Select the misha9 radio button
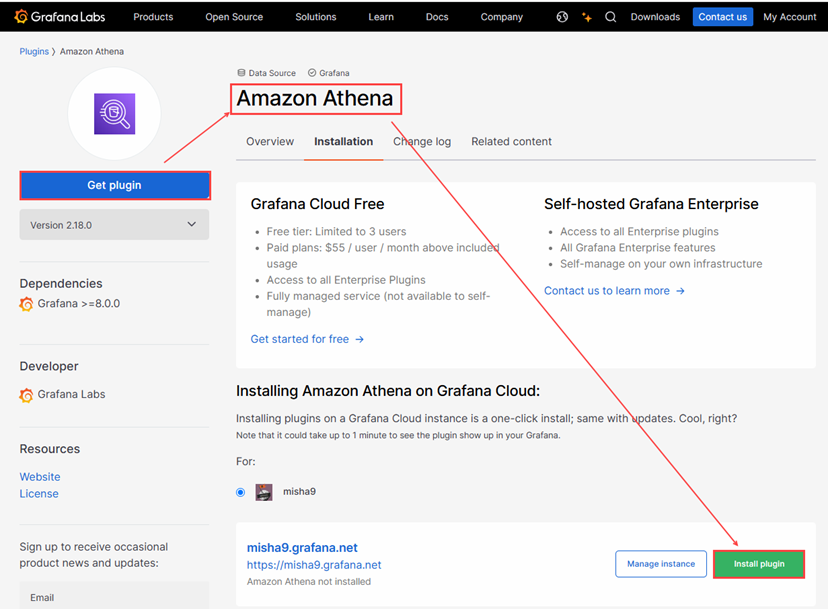828x609 pixels. click(x=240, y=492)
